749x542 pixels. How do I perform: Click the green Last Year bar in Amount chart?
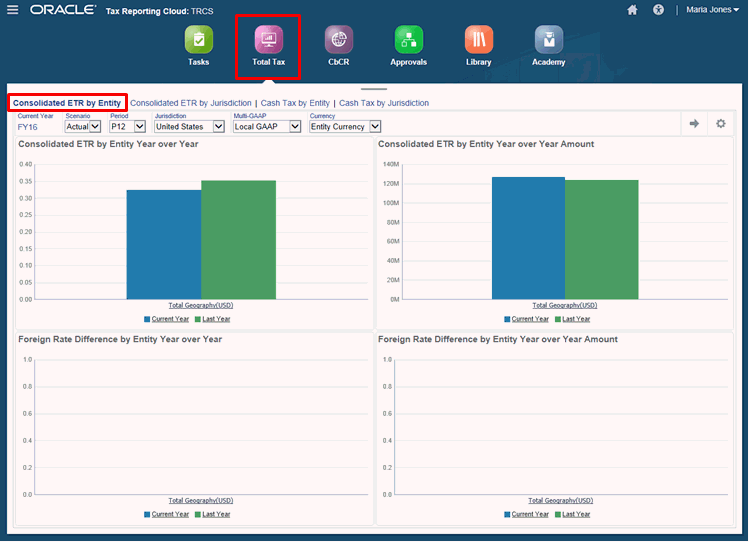[x=602, y=240]
